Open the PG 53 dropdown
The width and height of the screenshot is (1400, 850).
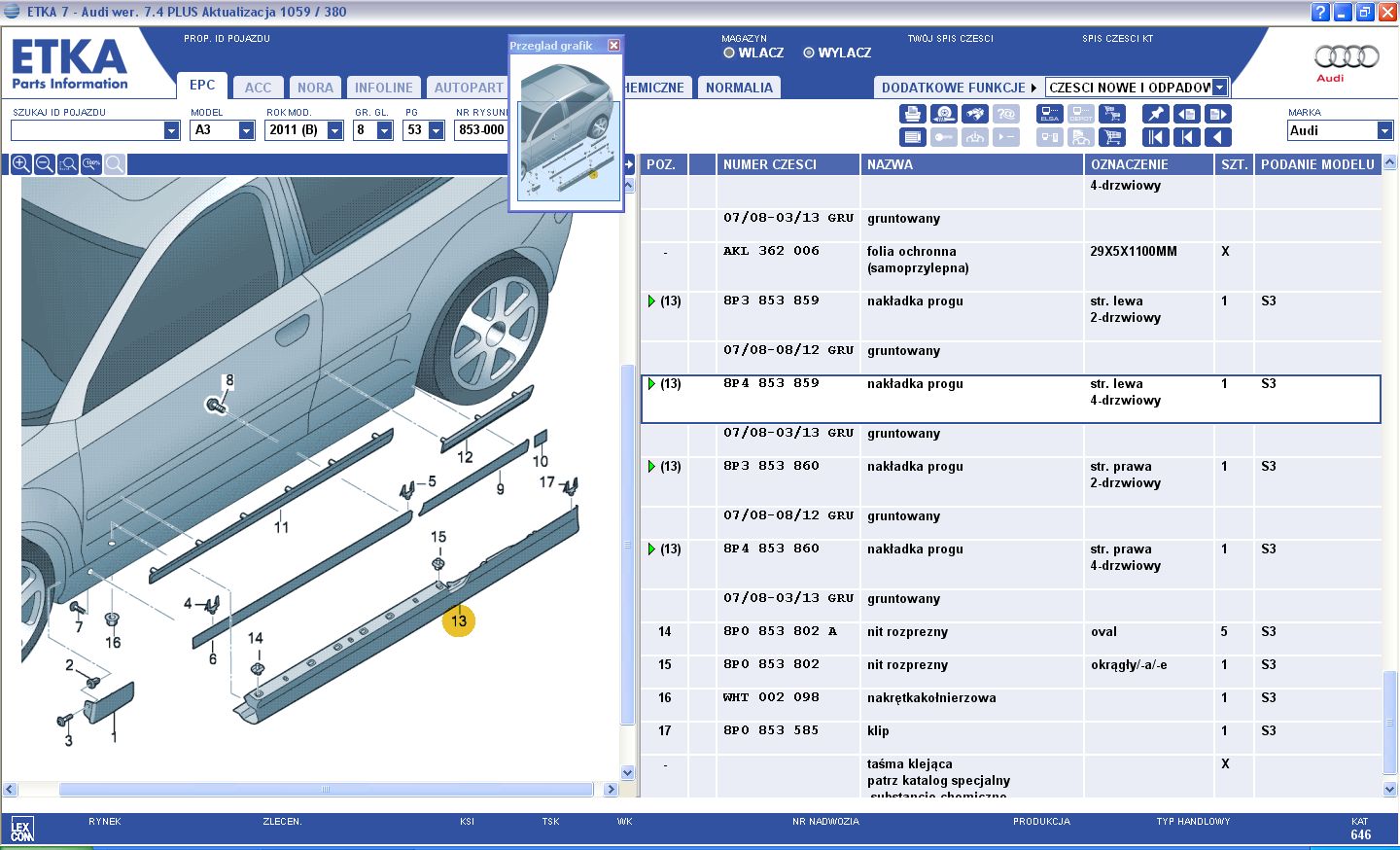click(437, 130)
